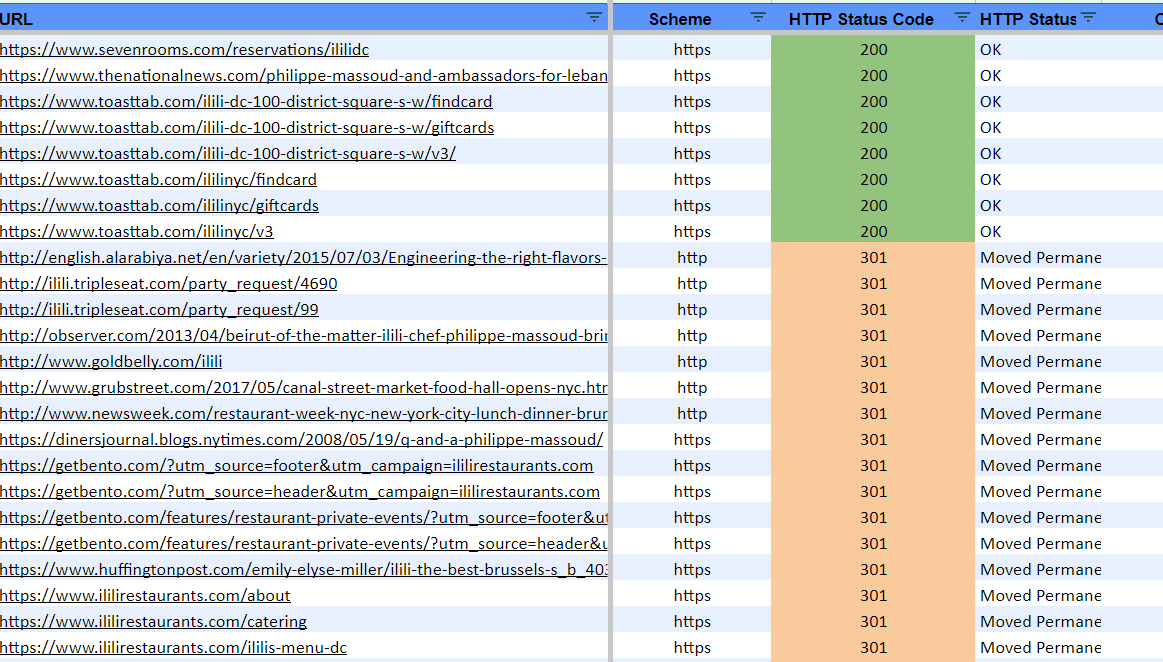The width and height of the screenshot is (1163, 662).
Task: Open the toasttab ilili-dc giftcards link
Action: [x=247, y=128]
